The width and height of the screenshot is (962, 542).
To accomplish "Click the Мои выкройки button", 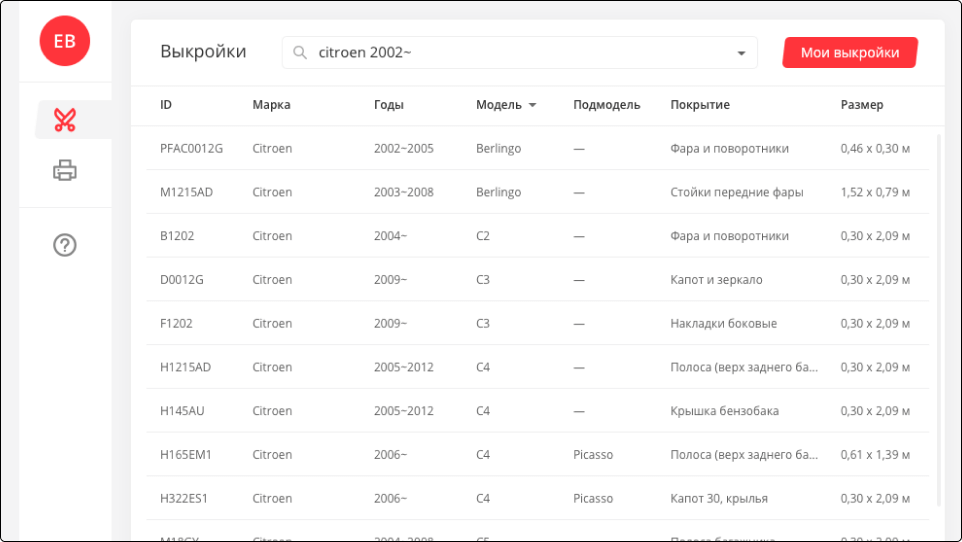I will tap(849, 53).
